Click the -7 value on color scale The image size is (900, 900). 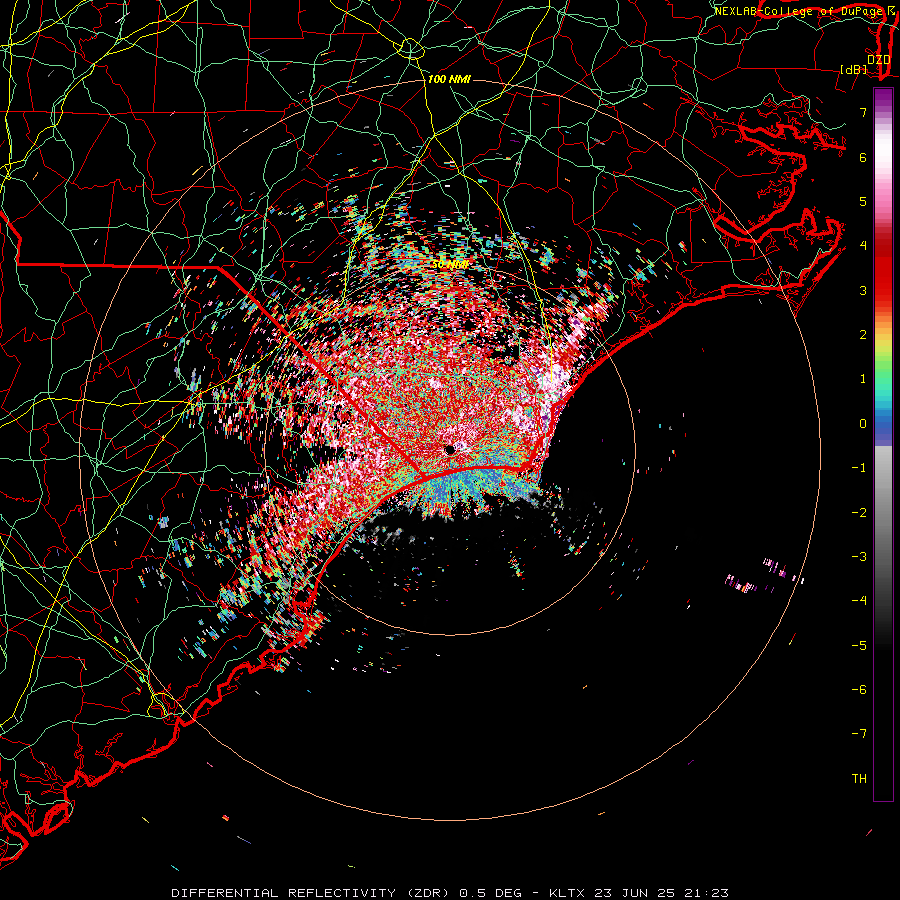[x=859, y=734]
